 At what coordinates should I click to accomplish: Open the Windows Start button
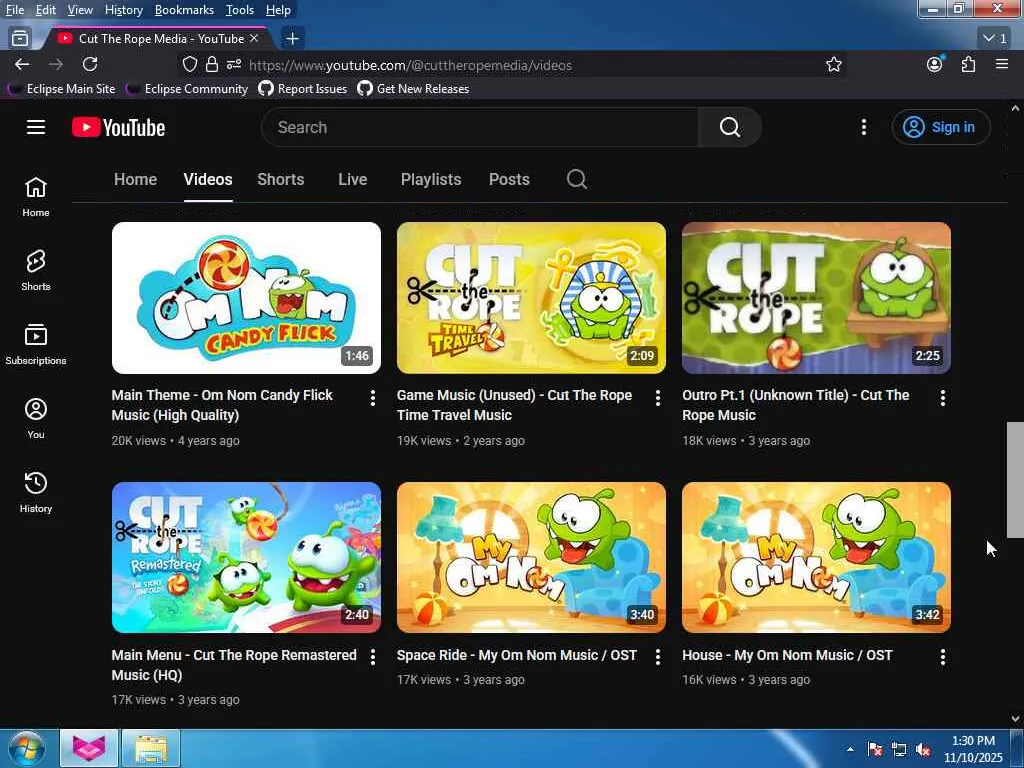click(27, 748)
